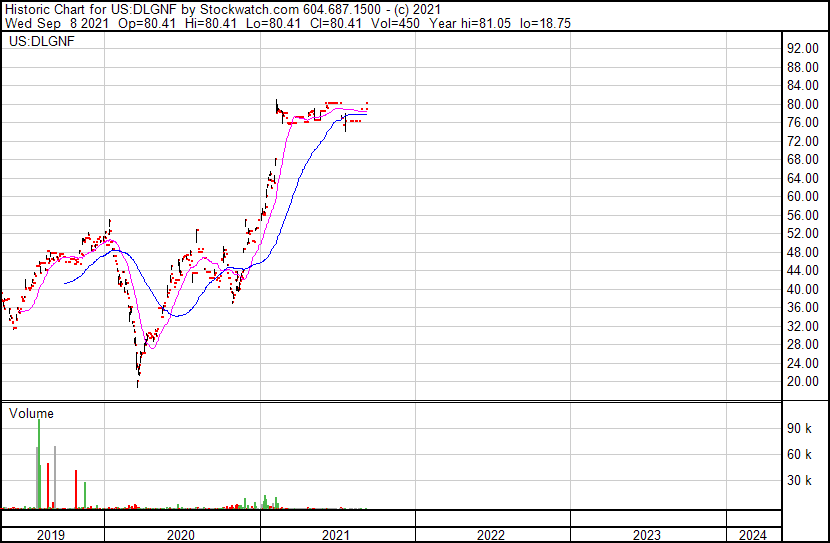This screenshot has width=830, height=543.
Task: Select the 90 k volume axis label
Action: click(x=800, y=428)
